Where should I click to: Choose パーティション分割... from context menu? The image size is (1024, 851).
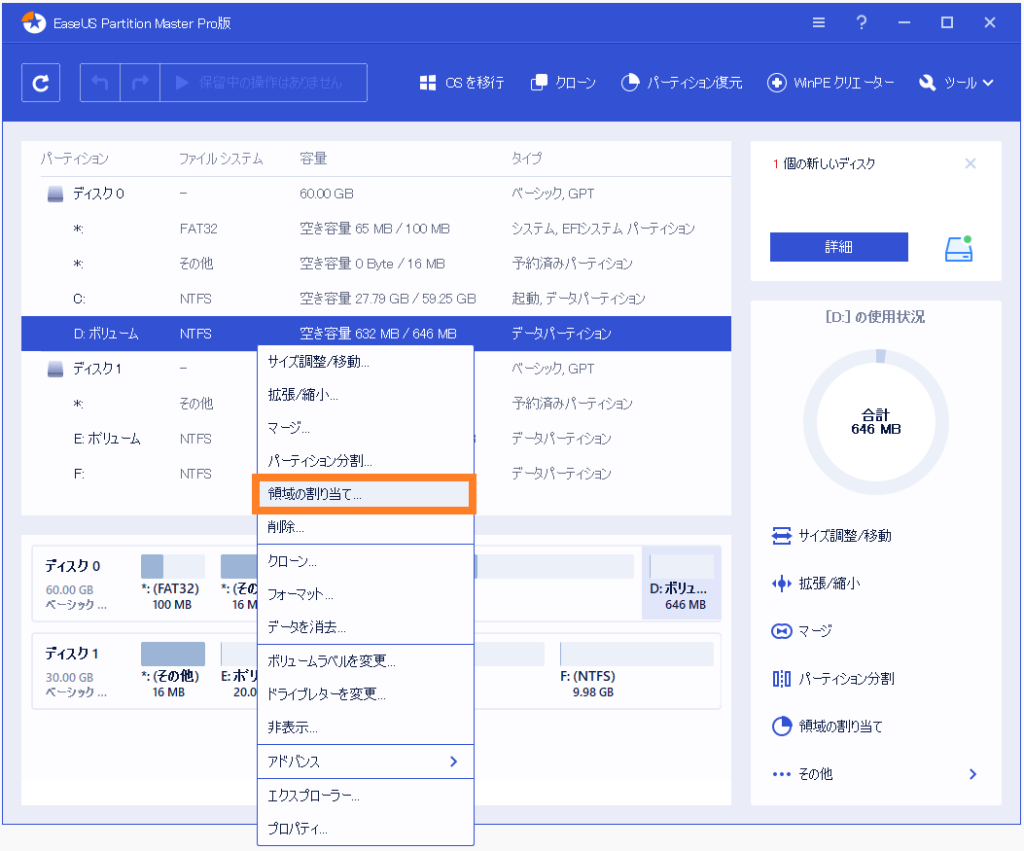pyautogui.click(x=366, y=460)
